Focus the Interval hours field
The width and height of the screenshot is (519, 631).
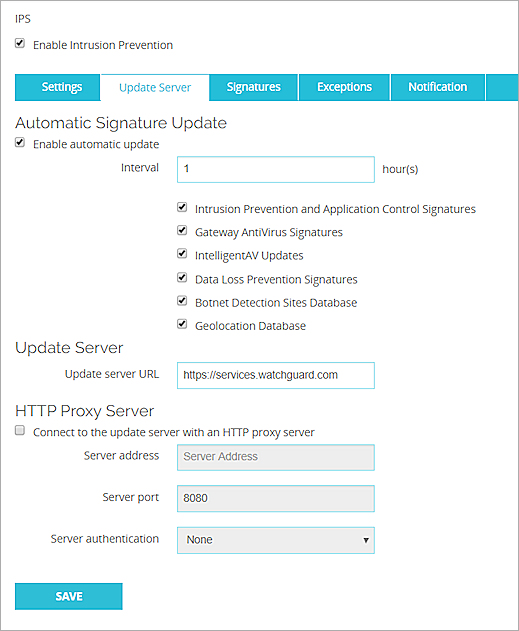tap(276, 169)
